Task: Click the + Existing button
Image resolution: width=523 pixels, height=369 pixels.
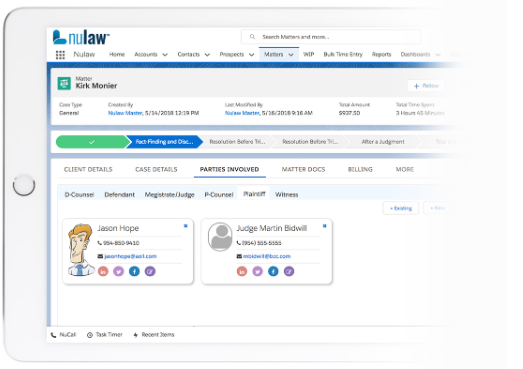Action: point(401,208)
